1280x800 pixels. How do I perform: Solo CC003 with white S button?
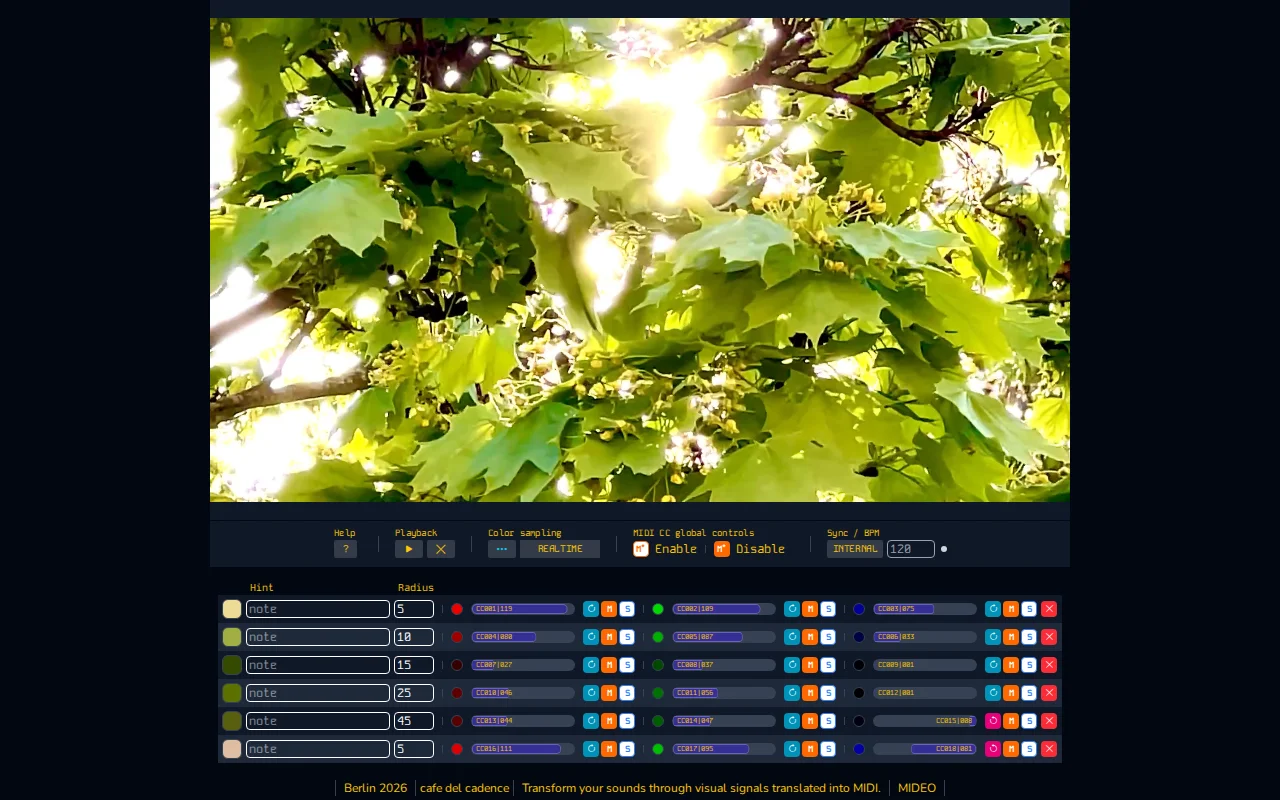point(1029,609)
